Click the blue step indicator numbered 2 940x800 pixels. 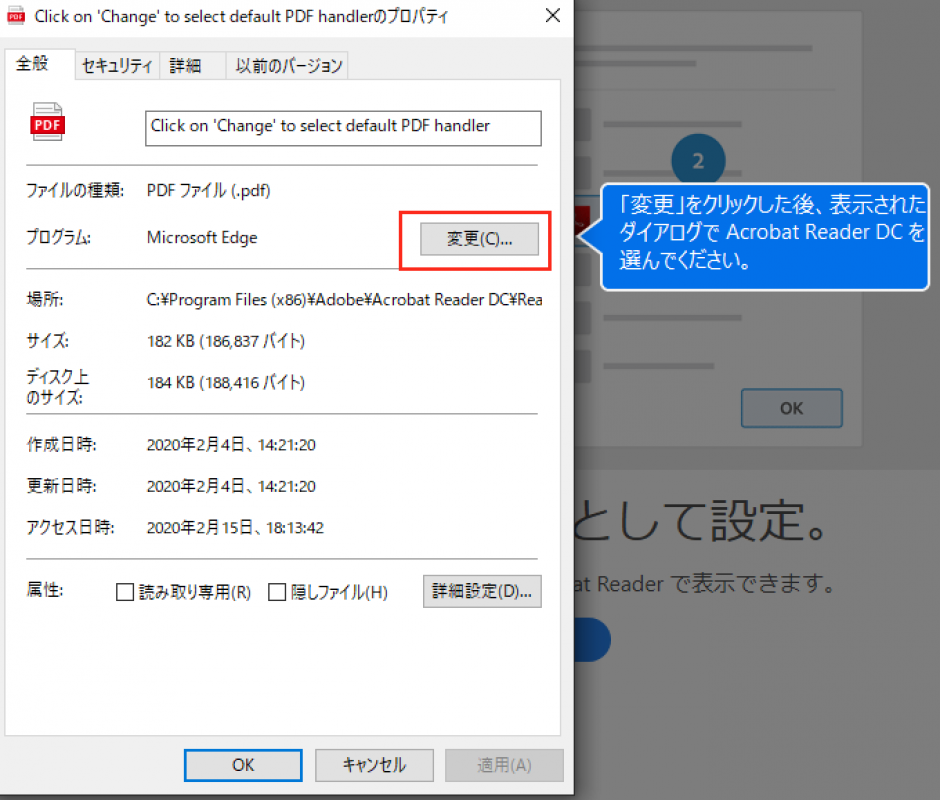(698, 159)
